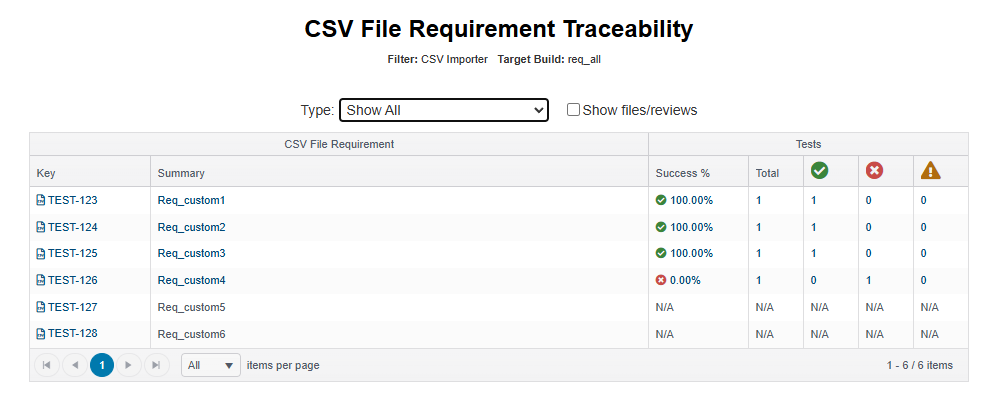
Task: Open the Type dropdown showing Show All
Action: [x=444, y=110]
